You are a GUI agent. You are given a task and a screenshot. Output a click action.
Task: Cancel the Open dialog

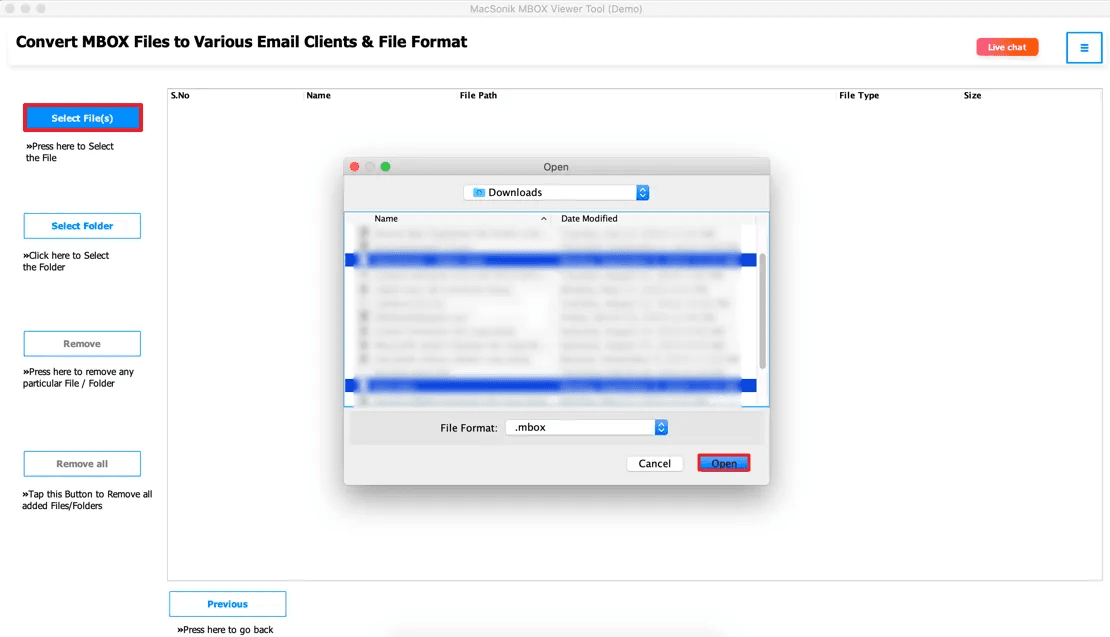(x=654, y=463)
